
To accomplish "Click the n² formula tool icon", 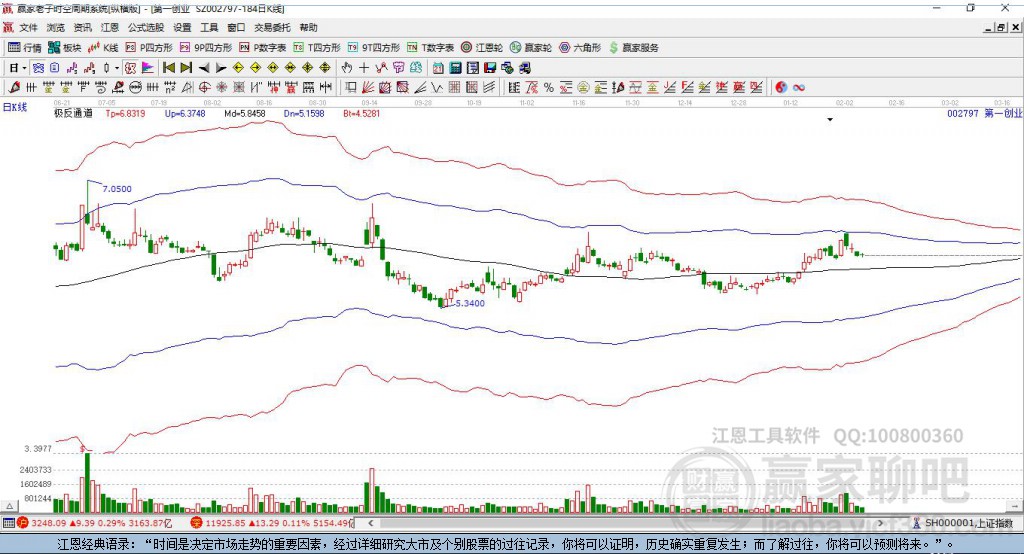I will (170, 88).
